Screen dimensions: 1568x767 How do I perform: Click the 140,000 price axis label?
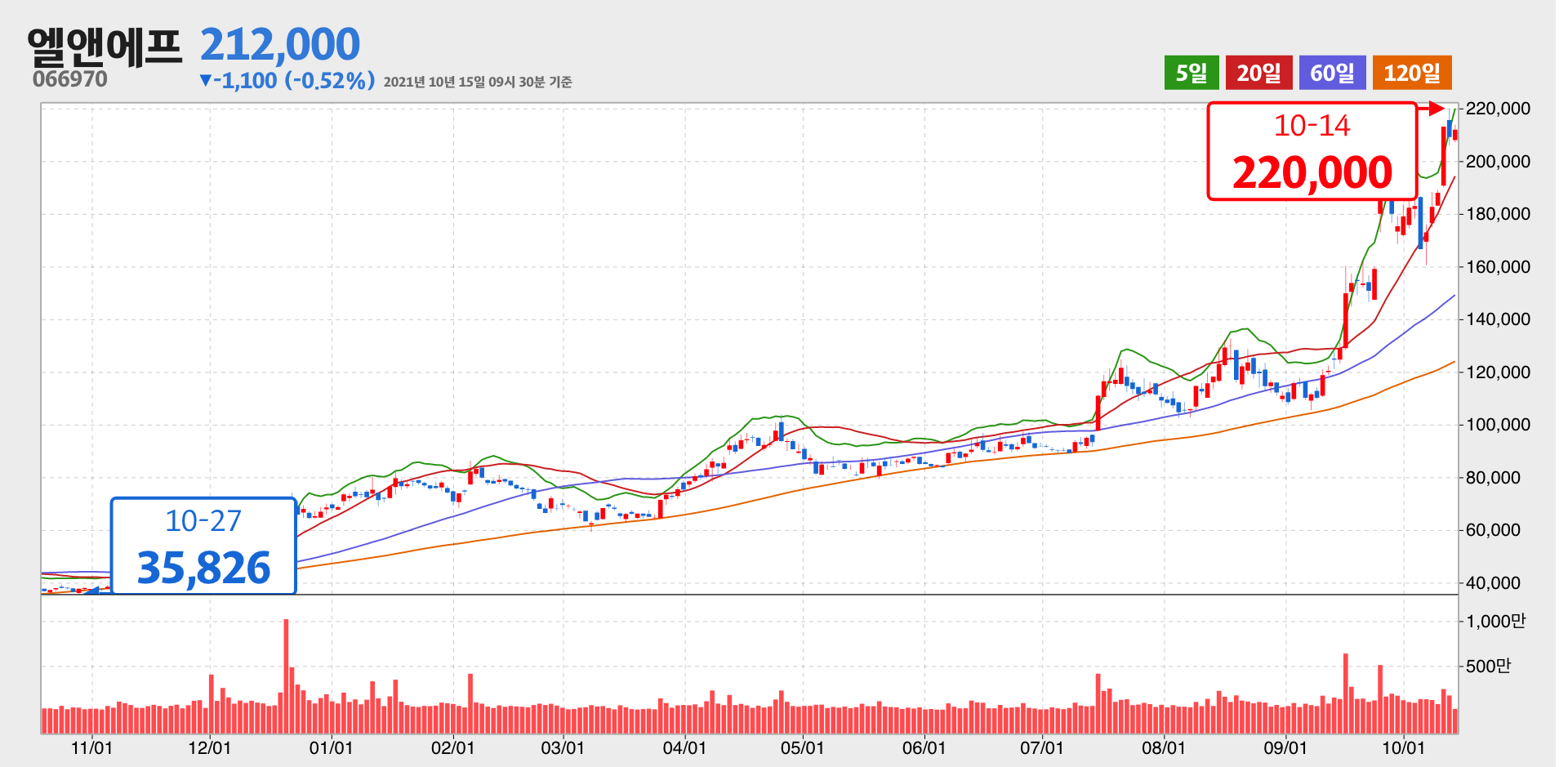point(1498,319)
